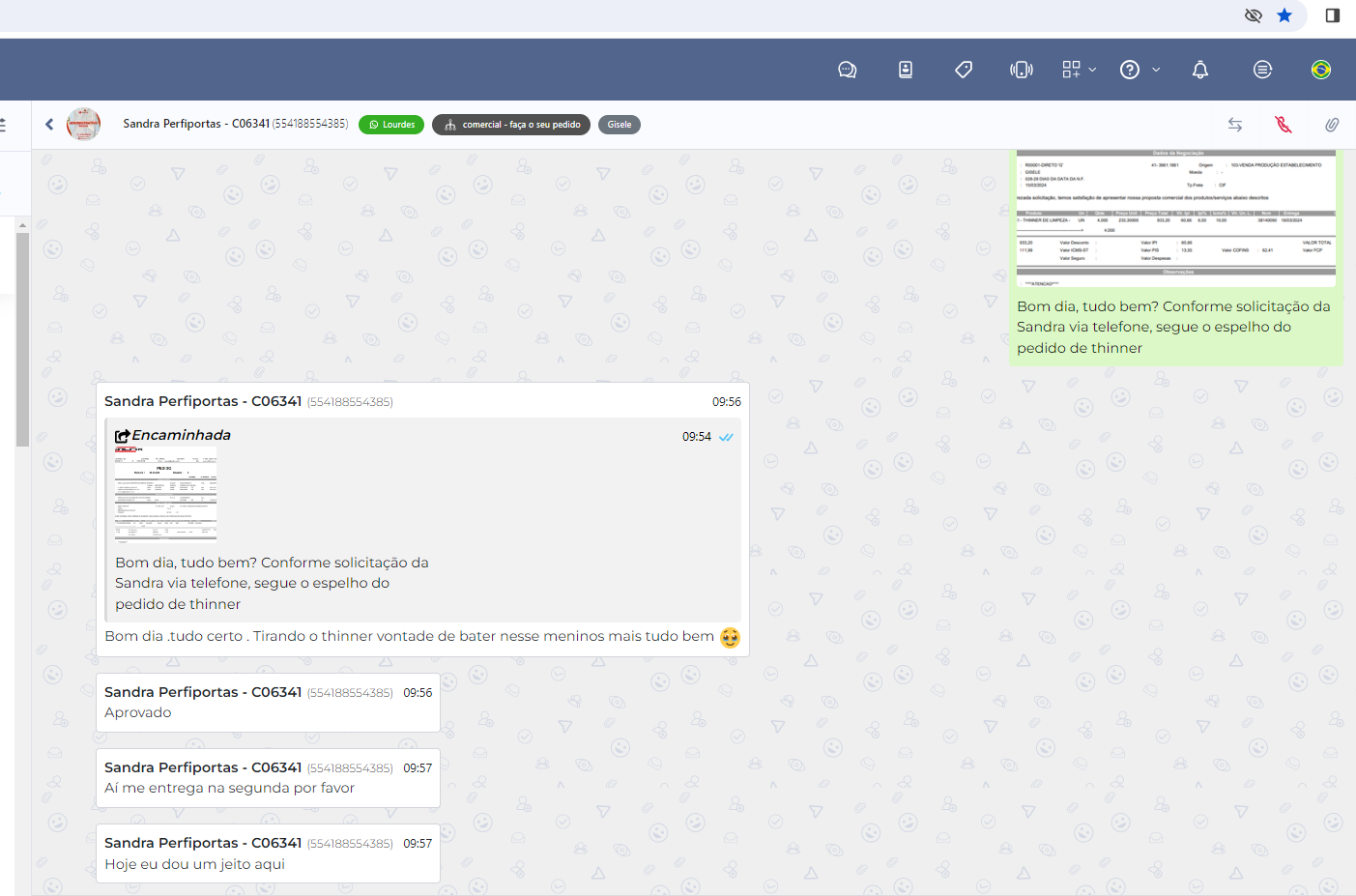Screen dimensions: 1356x896
Task: Open the Brazil flag language selector
Action: (x=1321, y=70)
